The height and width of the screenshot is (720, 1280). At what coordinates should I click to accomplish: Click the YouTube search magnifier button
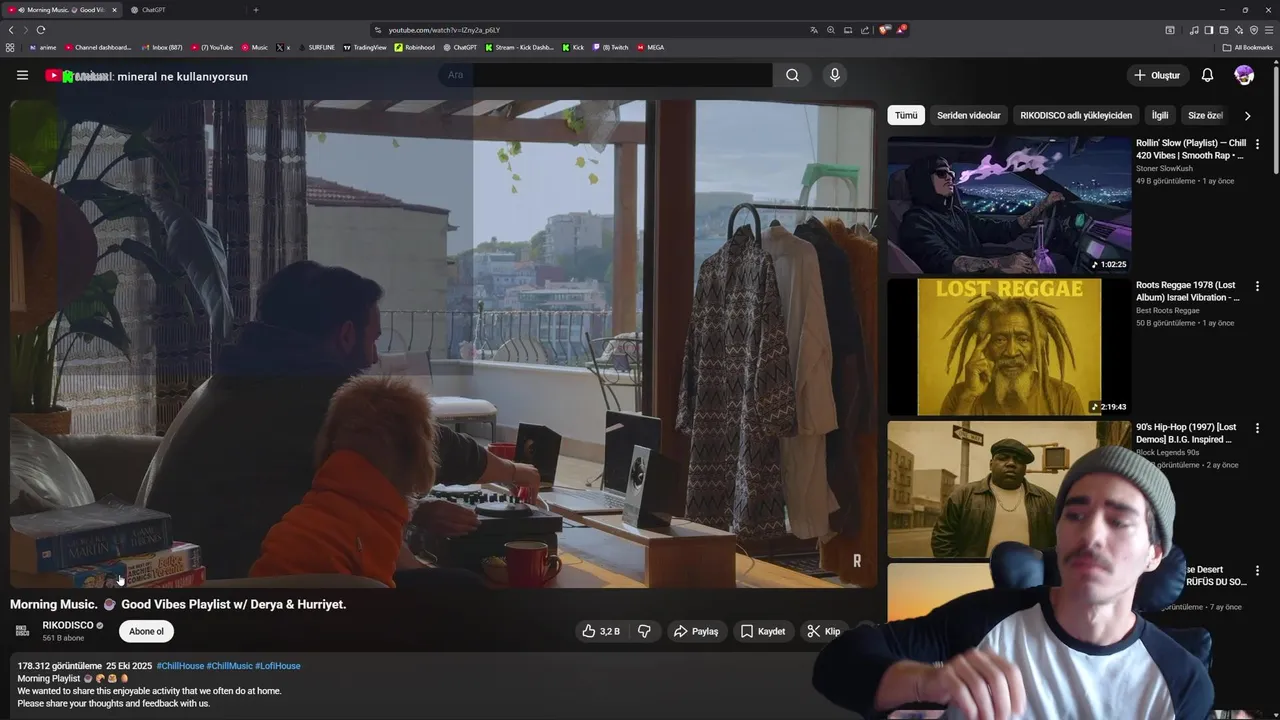[x=792, y=75]
